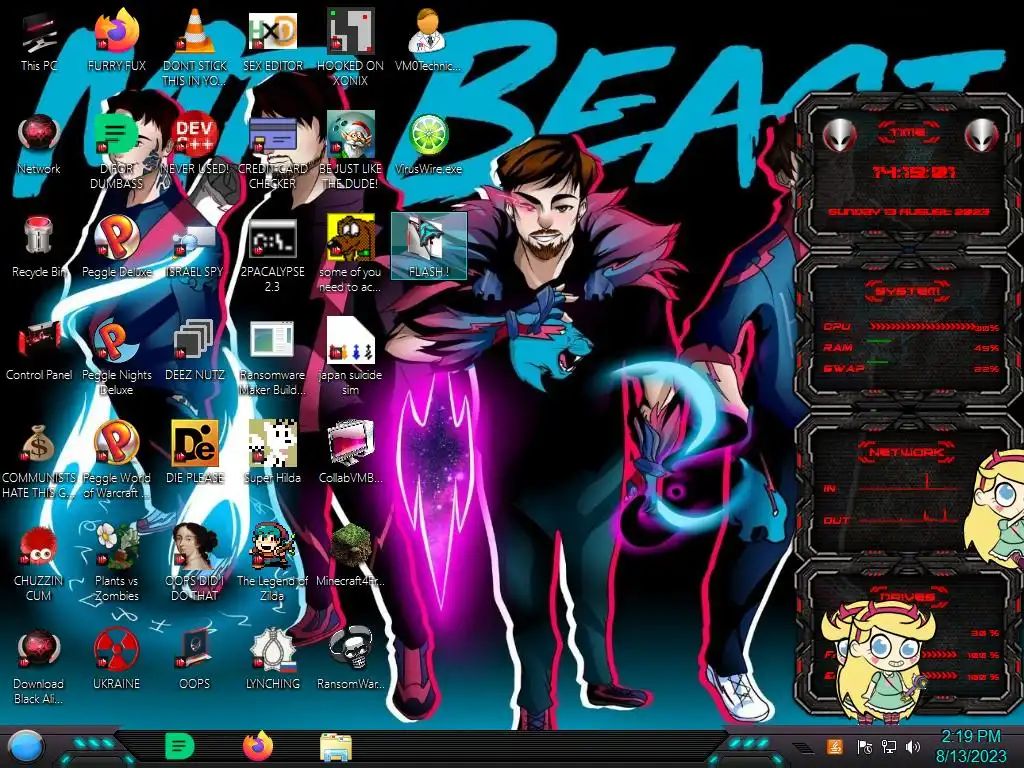Viewport: 1024px width, 768px height.
Task: Select the Network desktop icon
Action: pos(39,144)
